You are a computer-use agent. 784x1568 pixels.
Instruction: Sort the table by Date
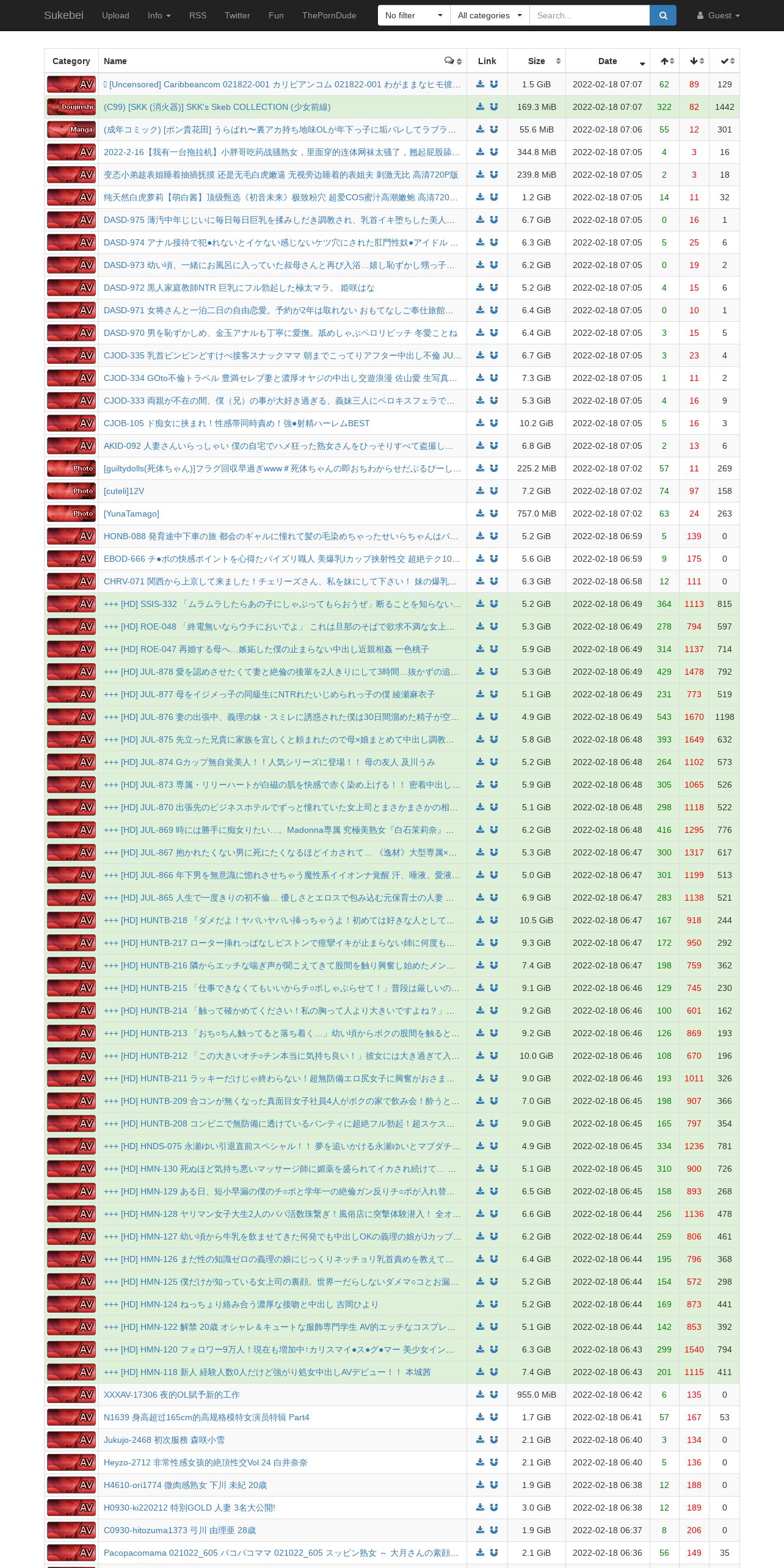coord(608,61)
